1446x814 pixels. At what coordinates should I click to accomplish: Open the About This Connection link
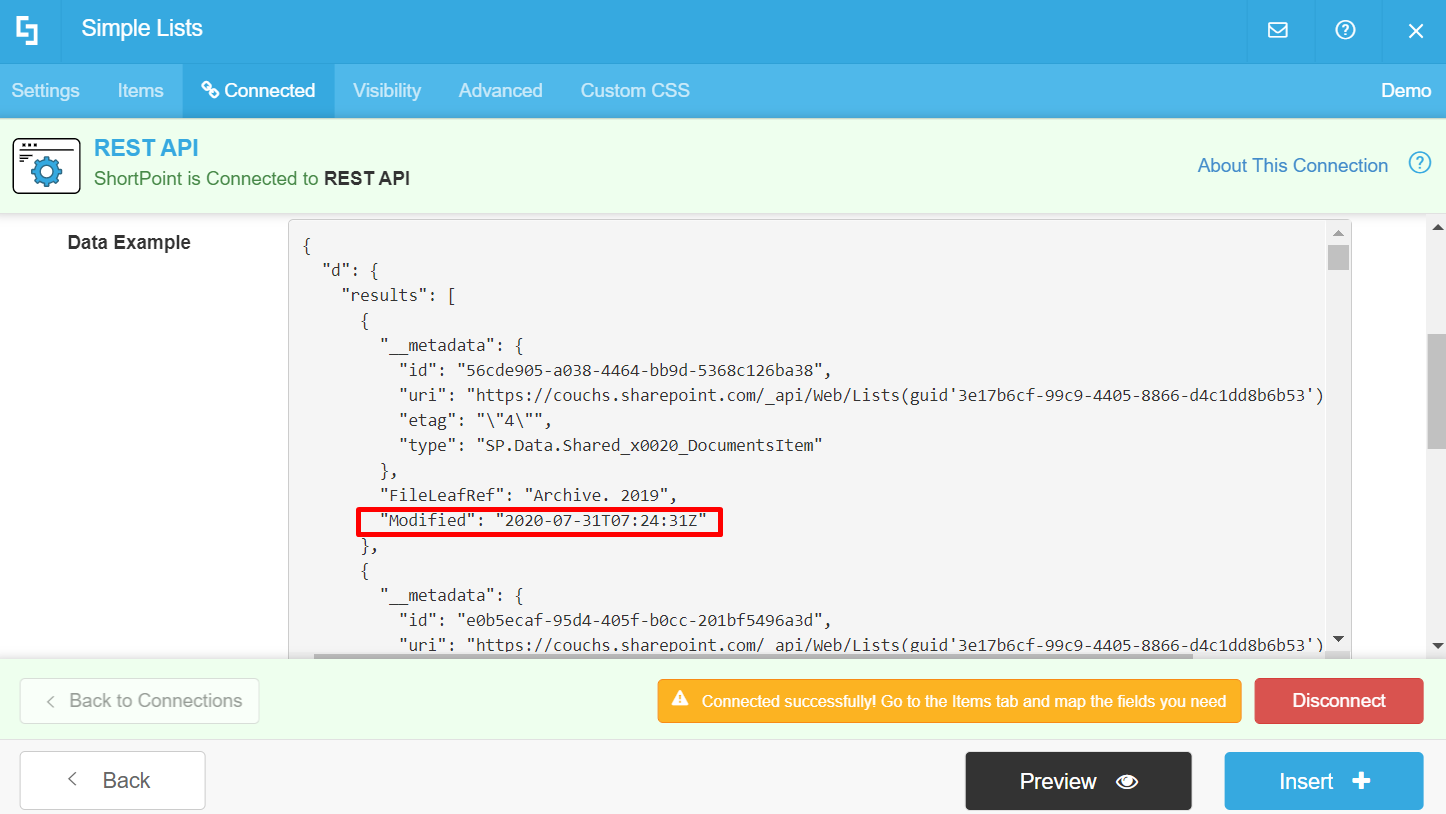[x=1292, y=165]
